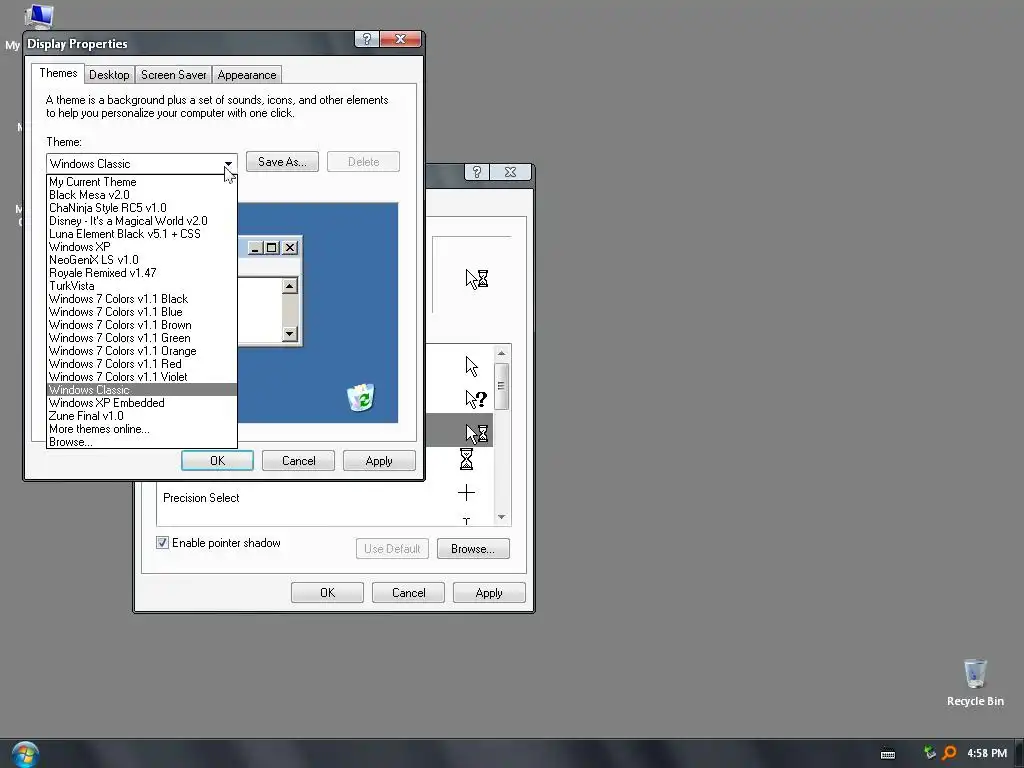This screenshot has width=1024, height=768.
Task: Click Browse... at bottom of theme list
Action: click(x=142, y=442)
